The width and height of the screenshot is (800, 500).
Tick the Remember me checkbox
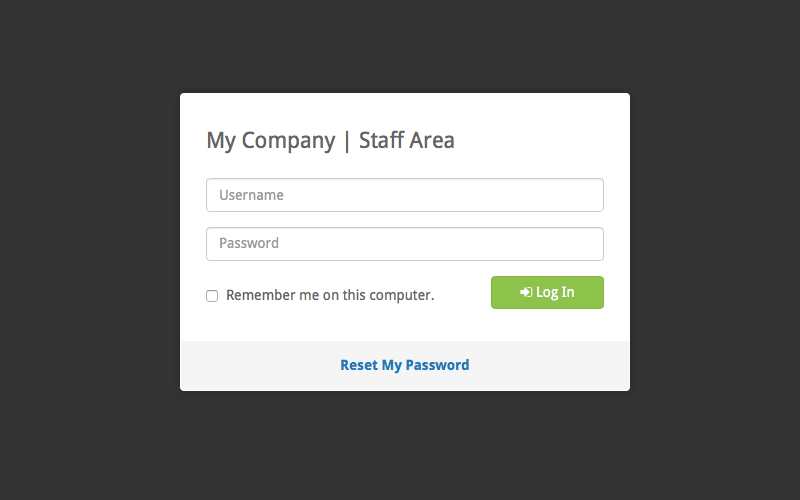pos(212,296)
